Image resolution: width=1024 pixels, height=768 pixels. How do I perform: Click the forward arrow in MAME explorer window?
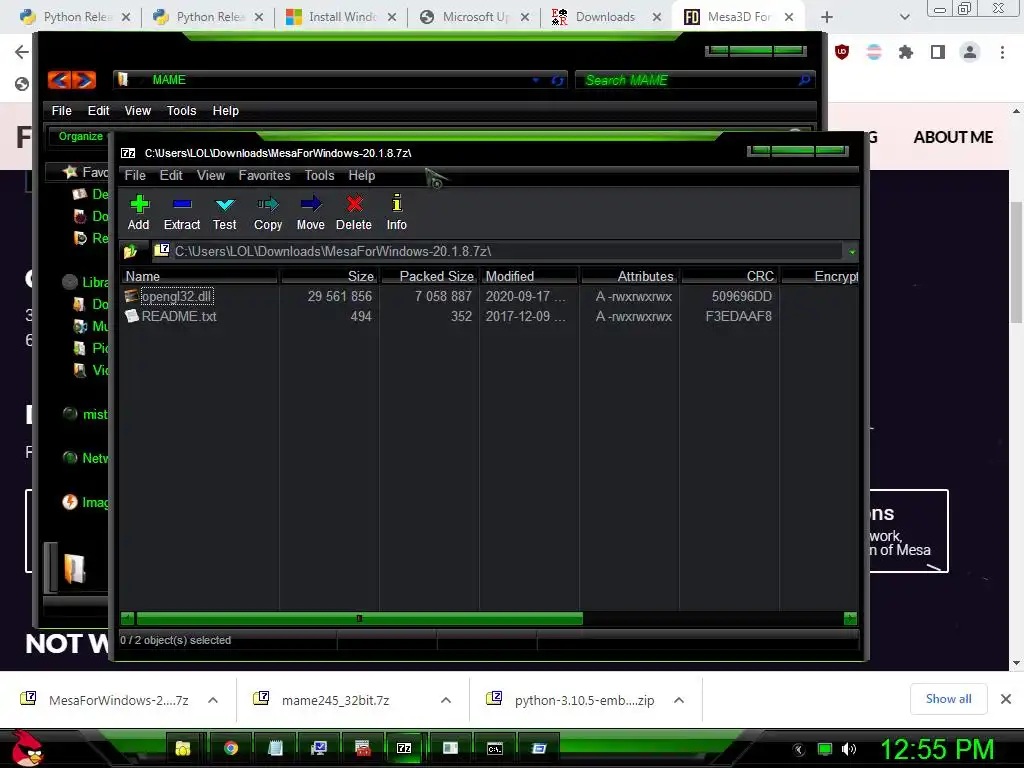[x=84, y=80]
